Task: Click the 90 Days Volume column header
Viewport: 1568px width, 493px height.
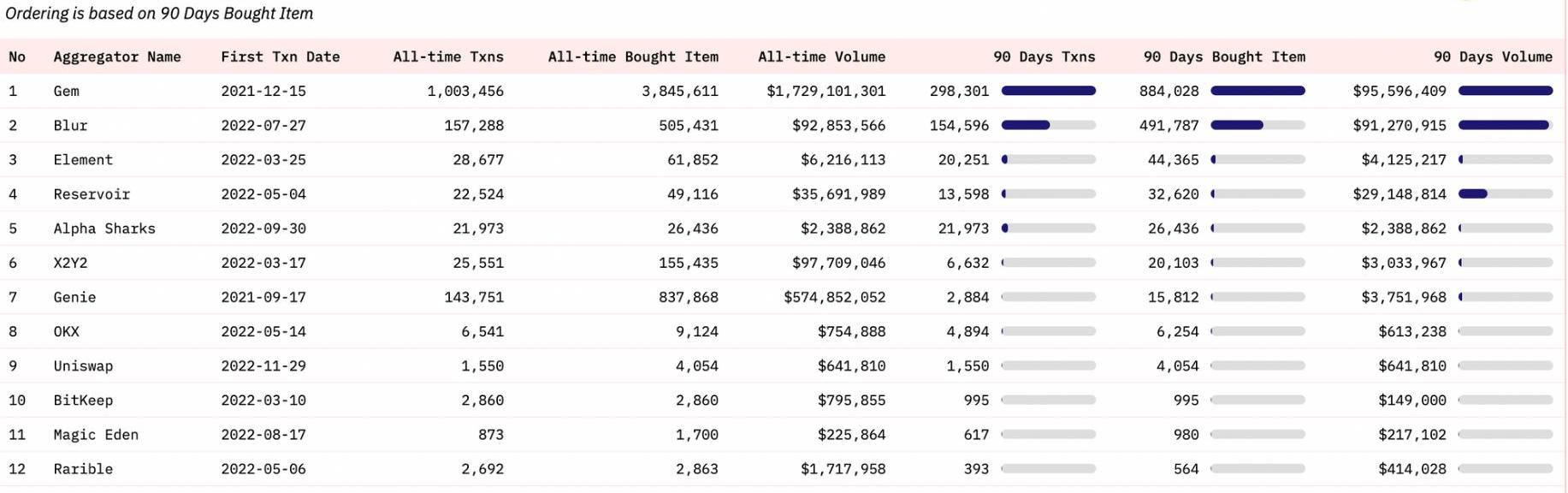Action: [x=1492, y=56]
